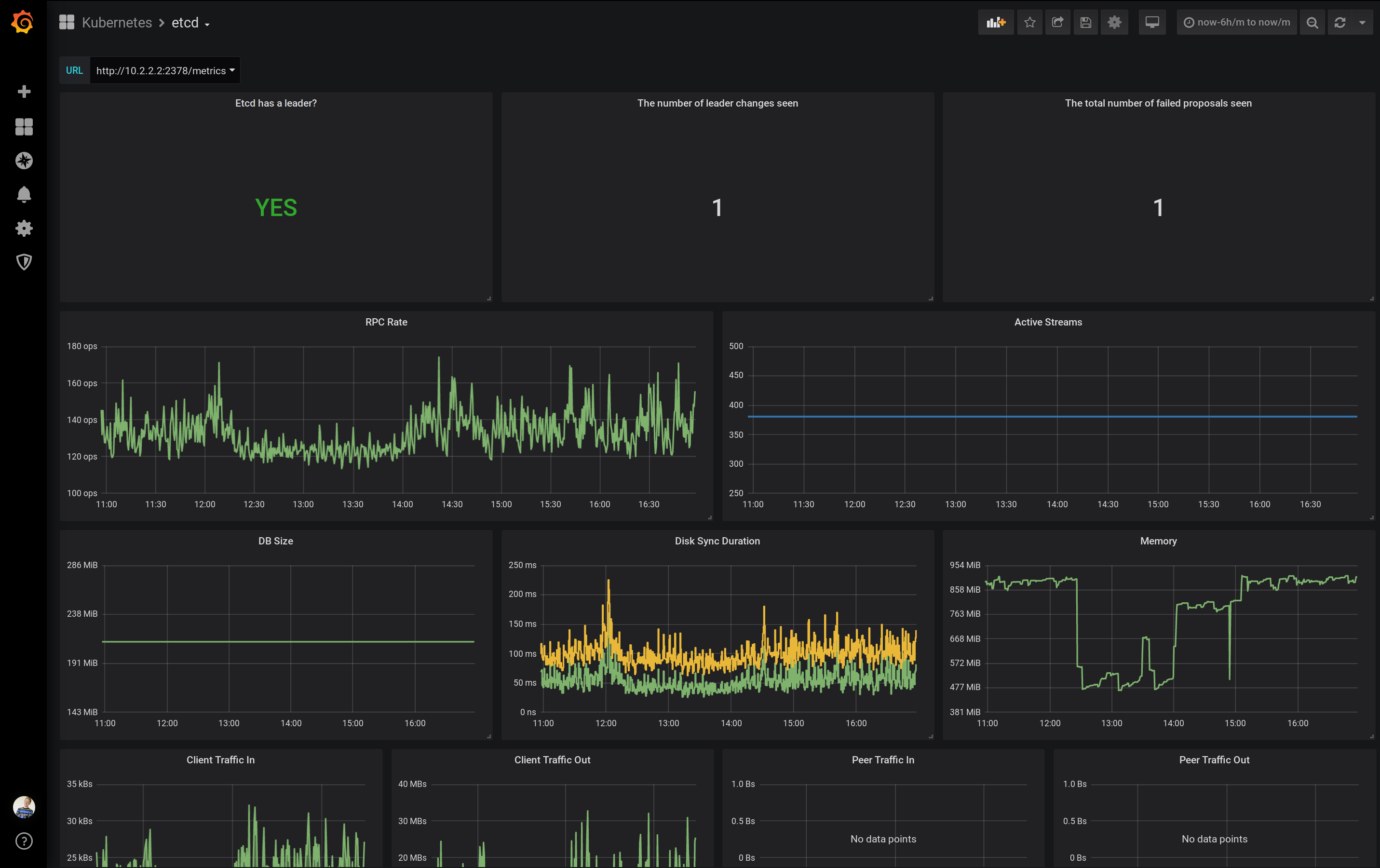Open the Create plus menu in sidebar
Screen dimensions: 1380x868
pyautogui.click(x=24, y=92)
